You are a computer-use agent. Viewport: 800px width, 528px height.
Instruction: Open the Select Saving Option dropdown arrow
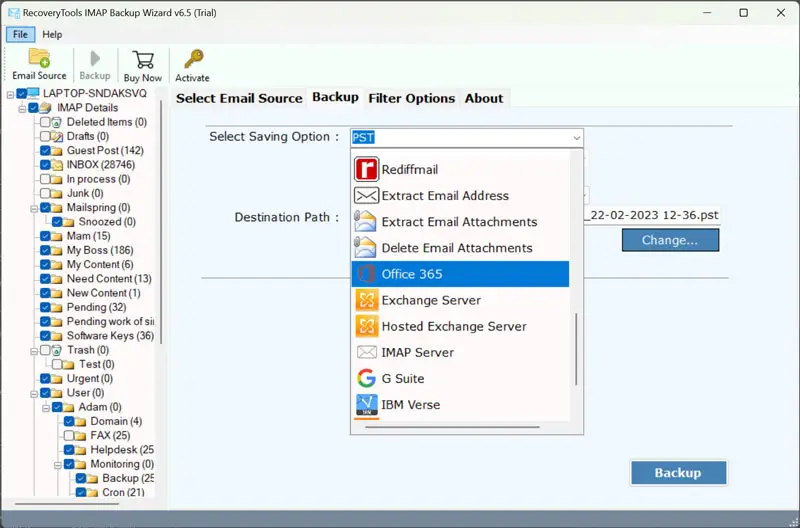pyautogui.click(x=576, y=138)
